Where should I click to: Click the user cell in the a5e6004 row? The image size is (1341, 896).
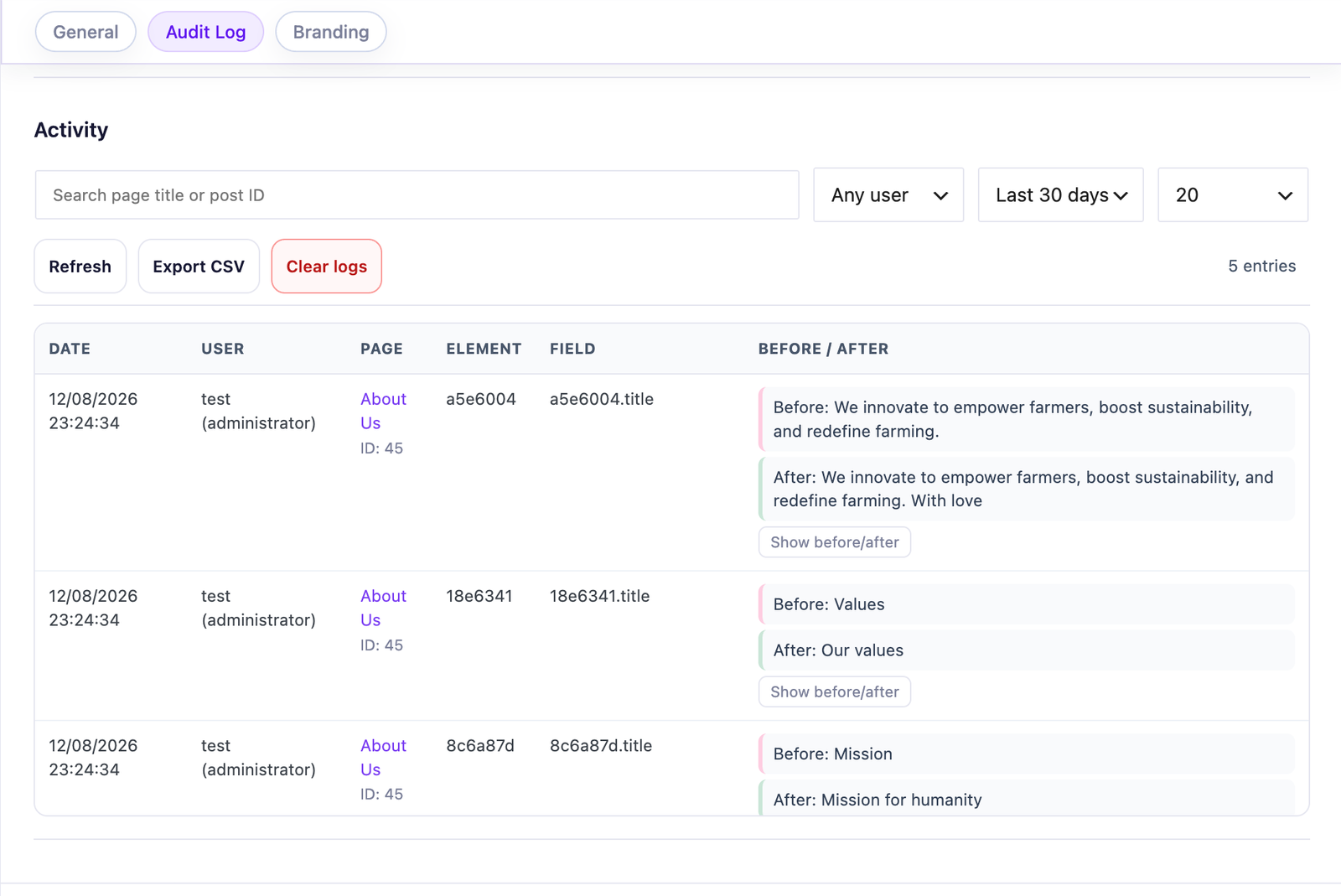coord(259,411)
